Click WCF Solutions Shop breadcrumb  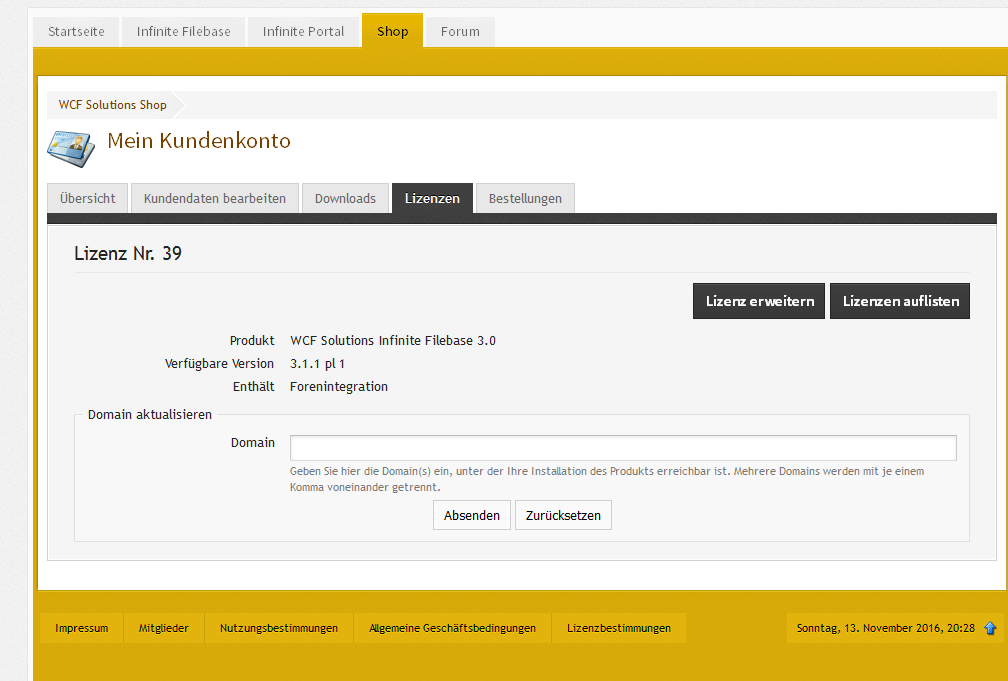[x=112, y=105]
